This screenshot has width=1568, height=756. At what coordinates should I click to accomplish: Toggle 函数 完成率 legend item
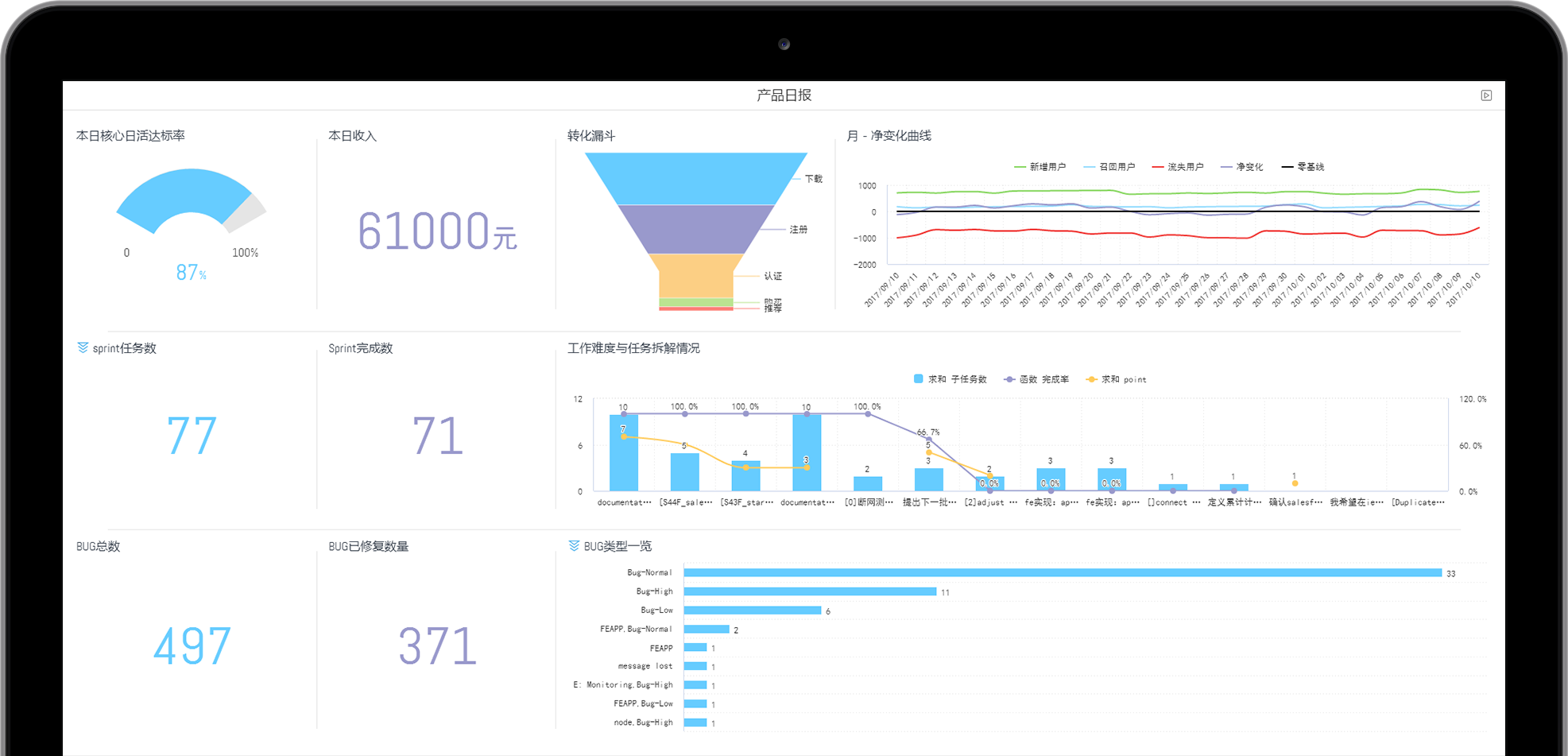point(1036,379)
